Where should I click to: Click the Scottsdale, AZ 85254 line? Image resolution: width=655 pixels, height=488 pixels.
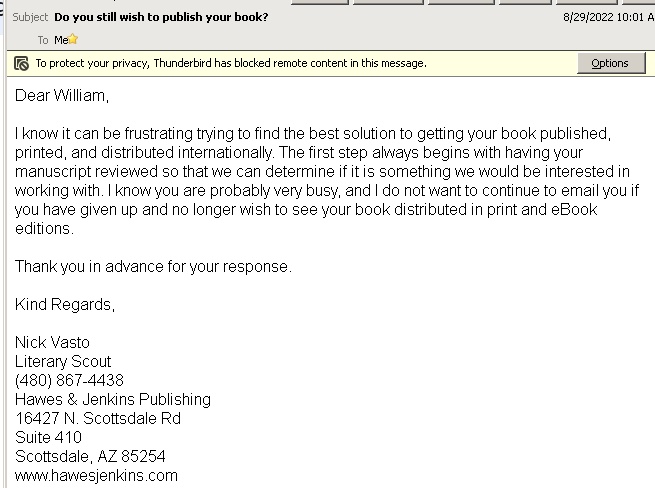[90, 457]
